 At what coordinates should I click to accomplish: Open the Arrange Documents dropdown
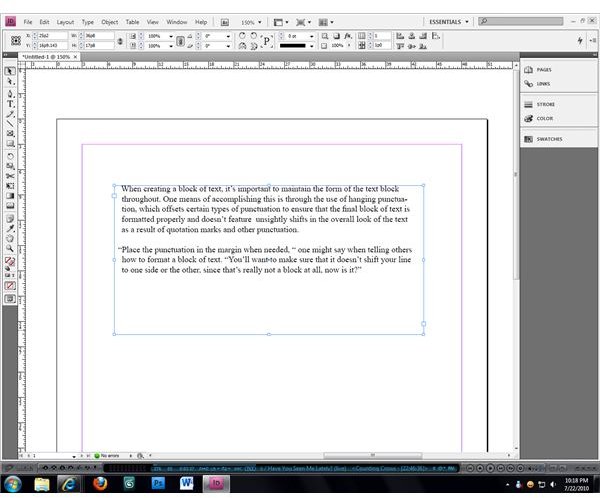326,22
